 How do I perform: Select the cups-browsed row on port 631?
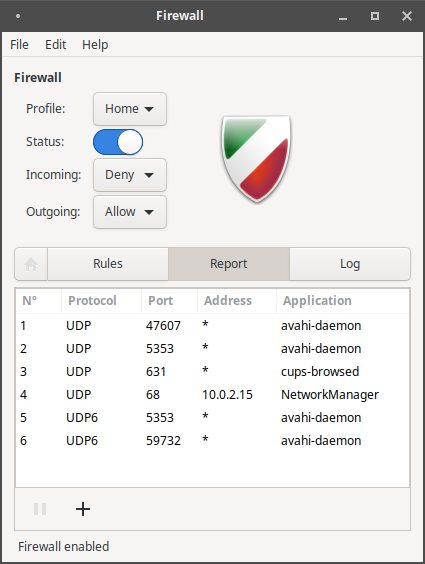[212, 372]
